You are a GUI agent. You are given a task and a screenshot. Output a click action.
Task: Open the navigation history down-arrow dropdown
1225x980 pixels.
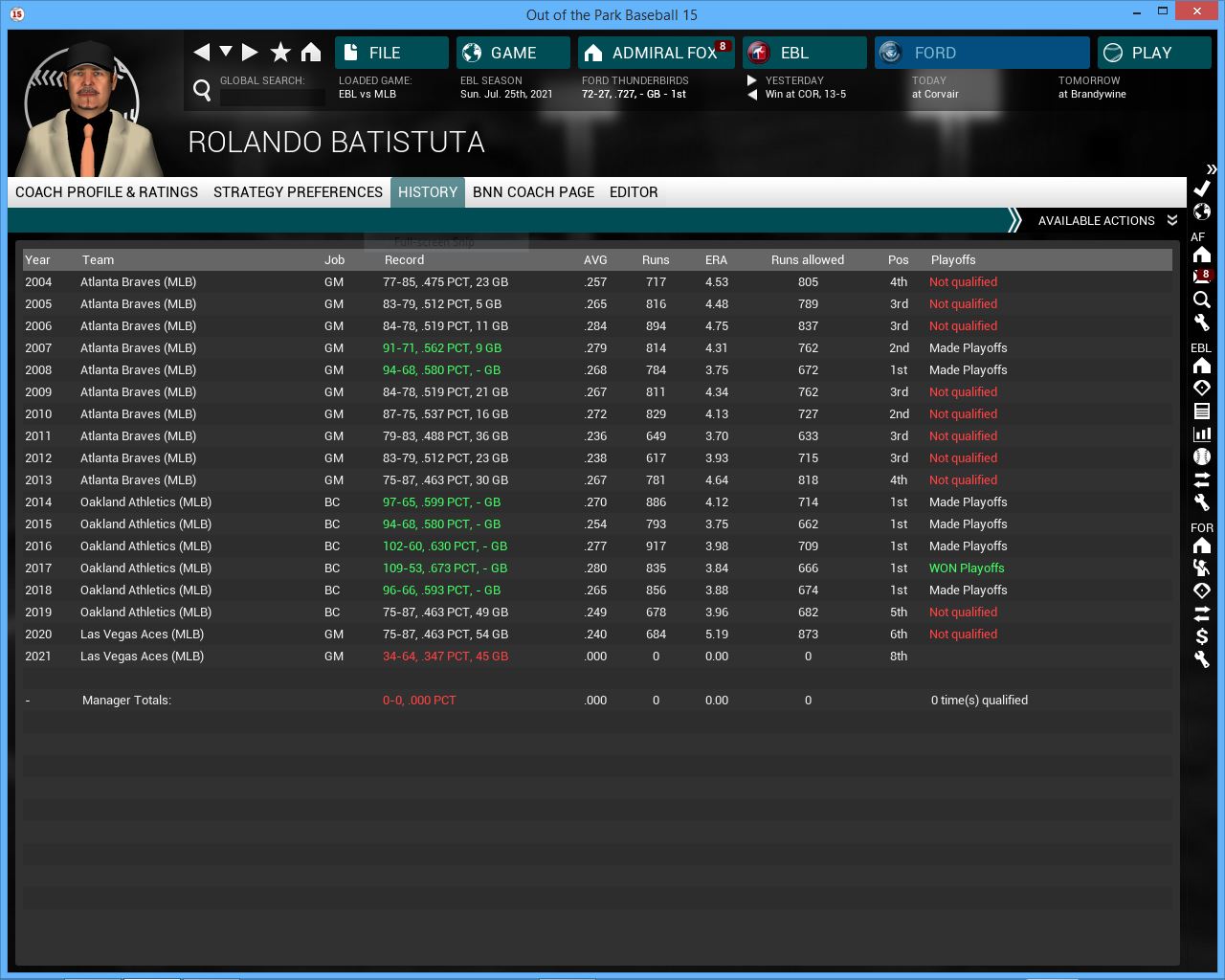point(226,52)
